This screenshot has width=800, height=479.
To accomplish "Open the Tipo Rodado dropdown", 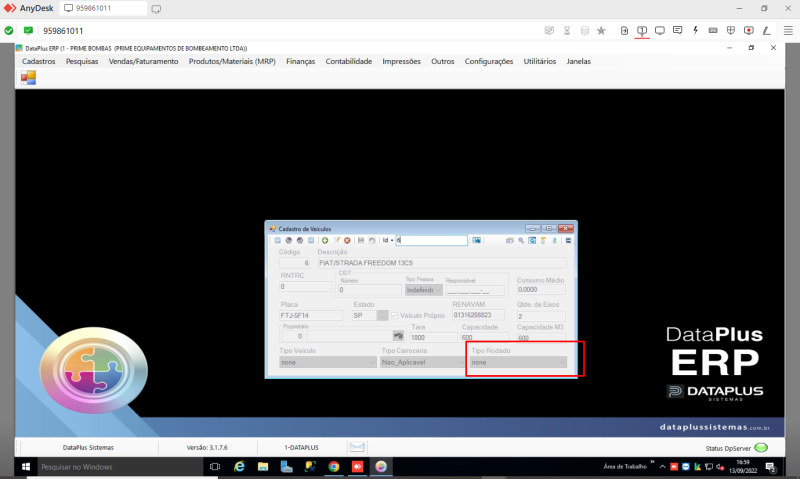I will [x=518, y=362].
